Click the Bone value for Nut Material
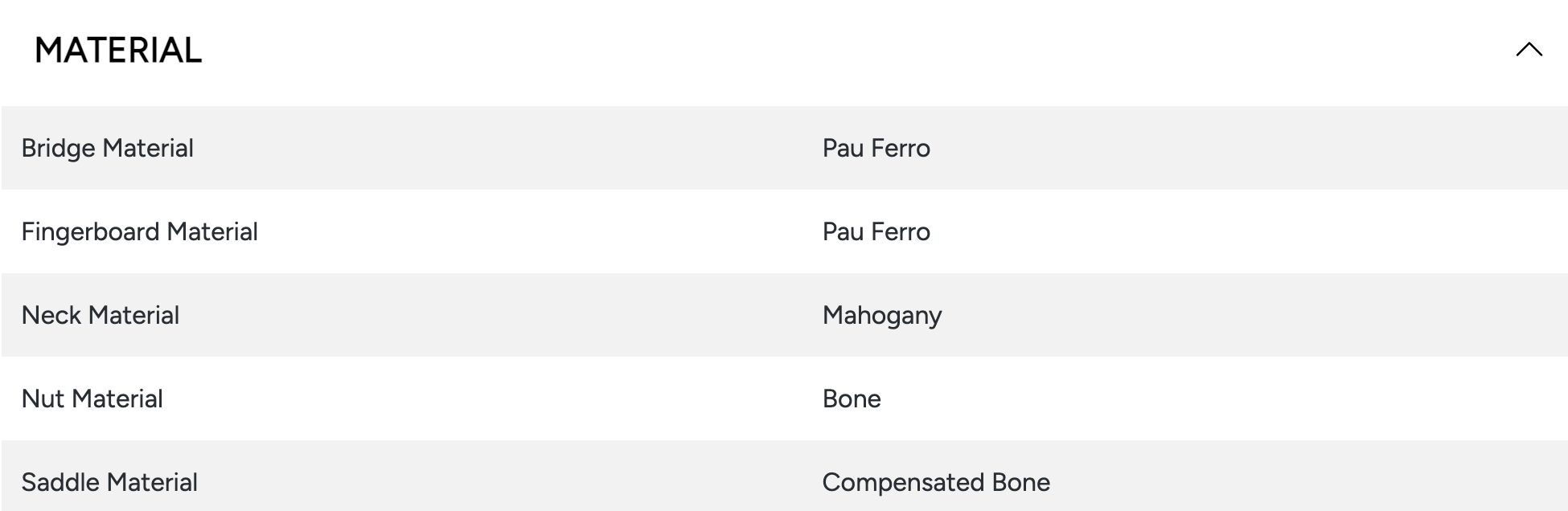Viewport: 1568px width, 511px height. point(852,399)
